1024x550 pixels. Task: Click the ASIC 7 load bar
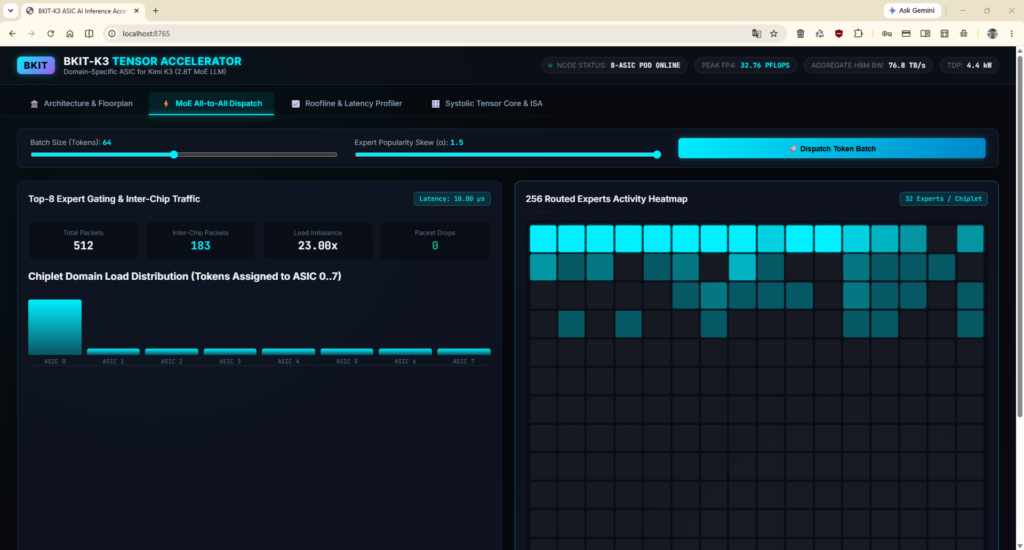pyautogui.click(x=464, y=351)
